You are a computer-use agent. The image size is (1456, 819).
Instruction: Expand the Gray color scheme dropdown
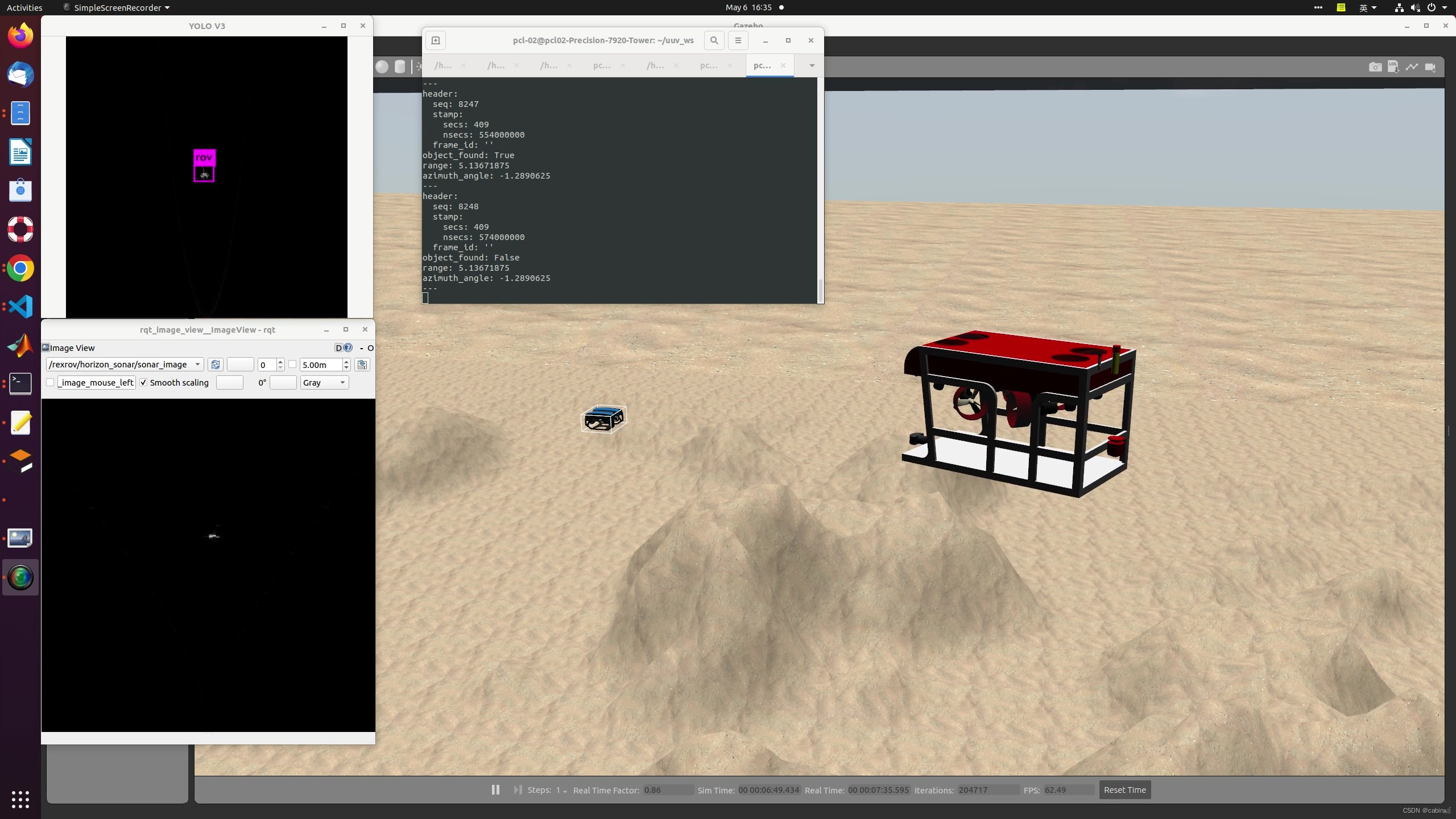(x=342, y=382)
